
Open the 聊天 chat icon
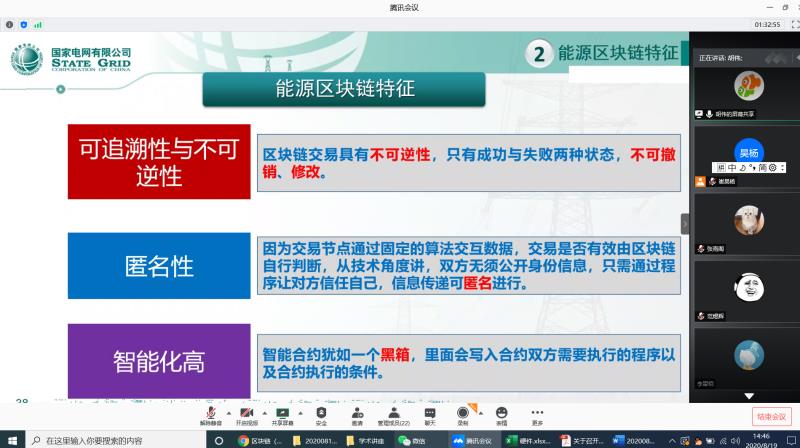pyautogui.click(x=430, y=412)
